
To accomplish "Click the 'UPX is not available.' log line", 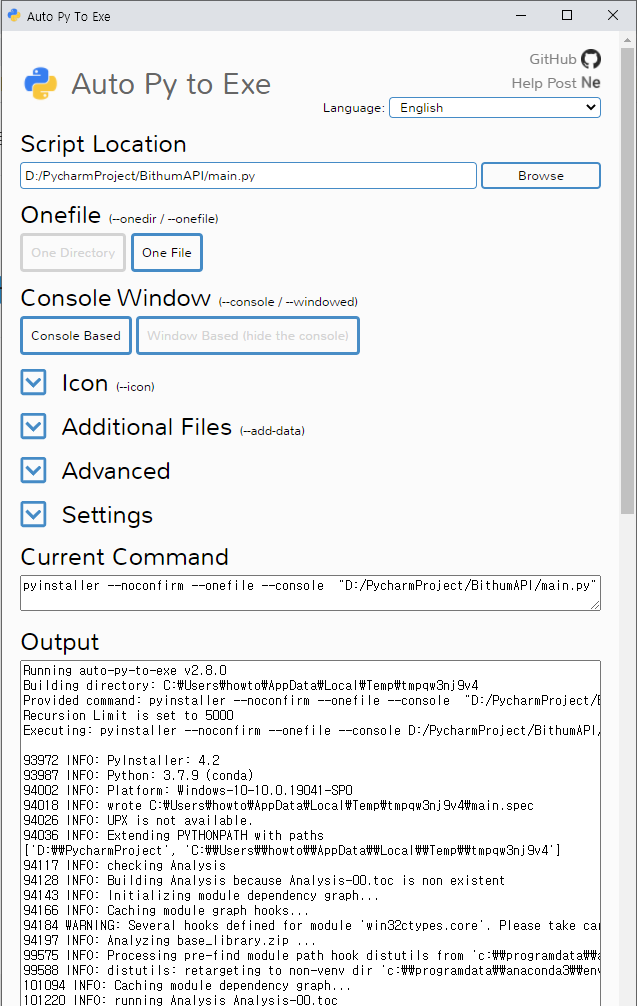I will coord(139,820).
